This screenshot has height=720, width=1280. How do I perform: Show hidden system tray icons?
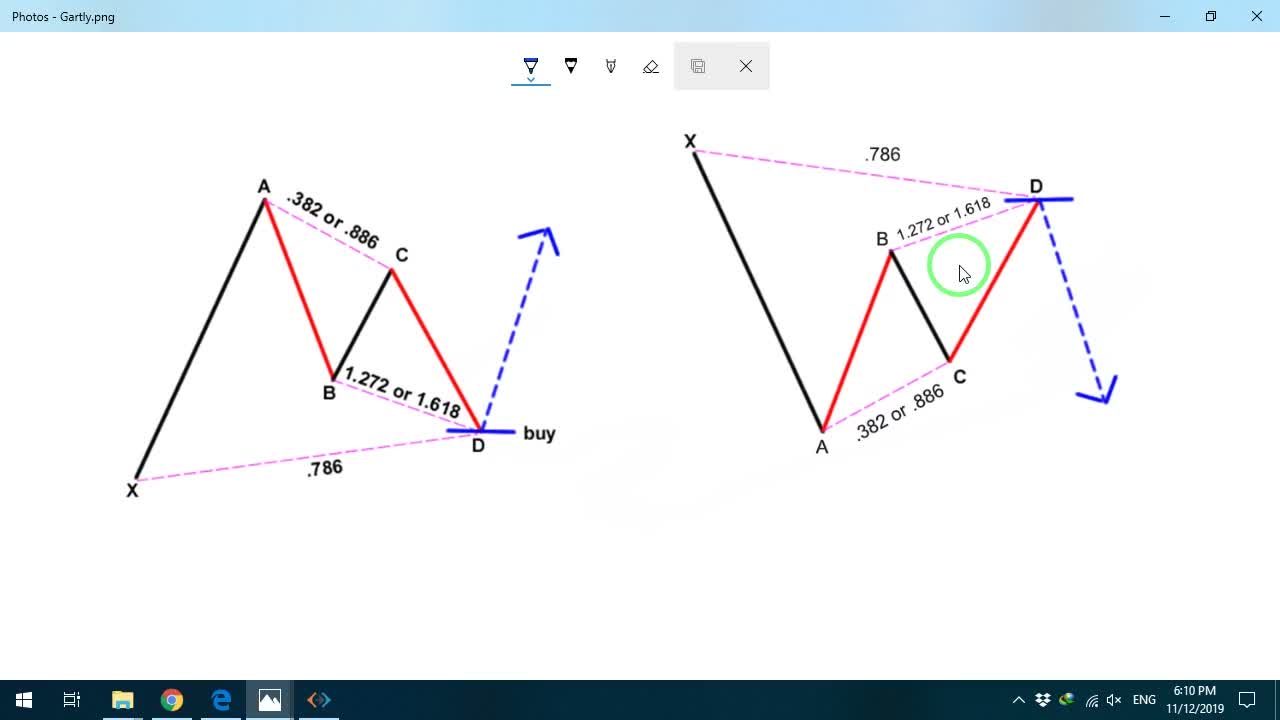[x=1019, y=700]
